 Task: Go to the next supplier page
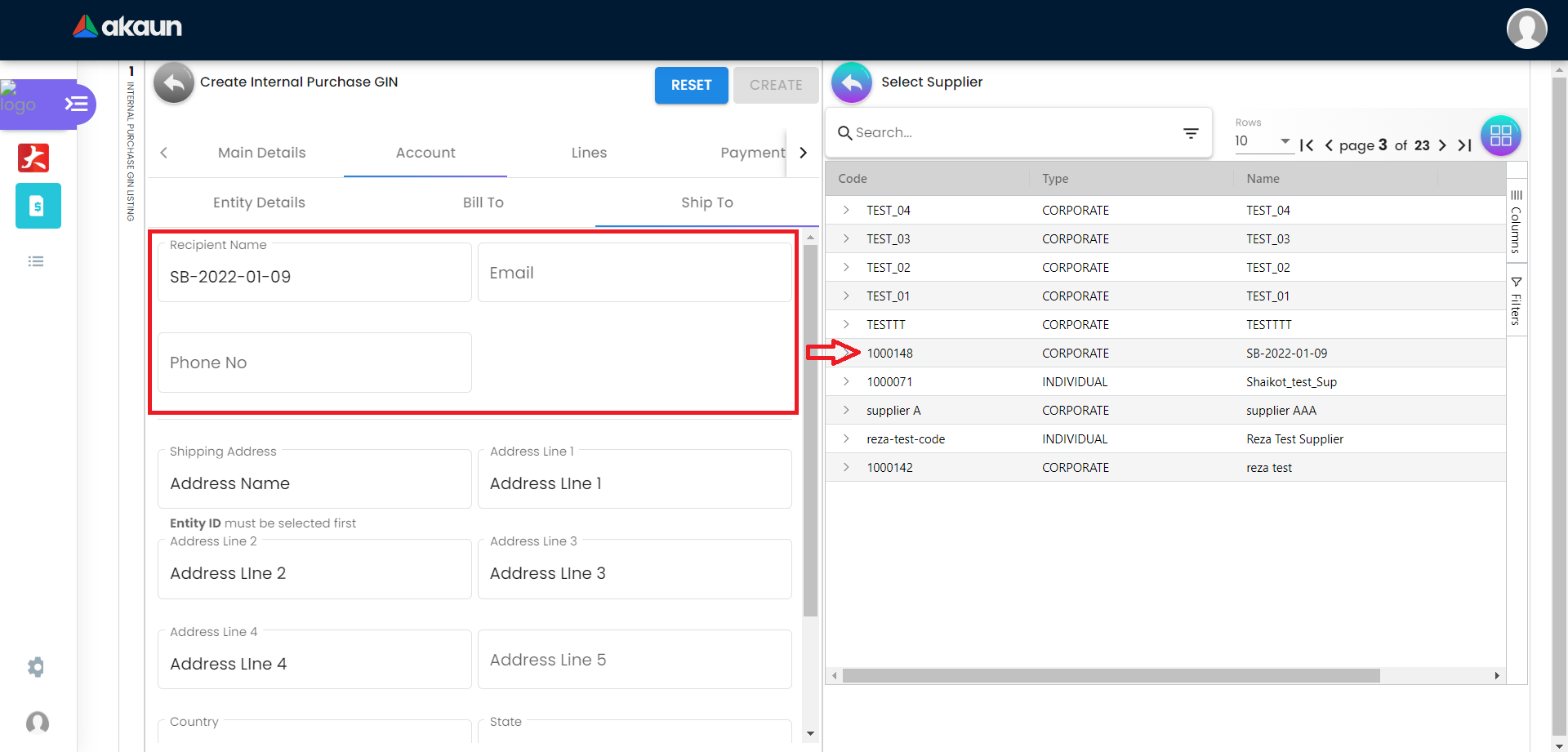[x=1442, y=145]
